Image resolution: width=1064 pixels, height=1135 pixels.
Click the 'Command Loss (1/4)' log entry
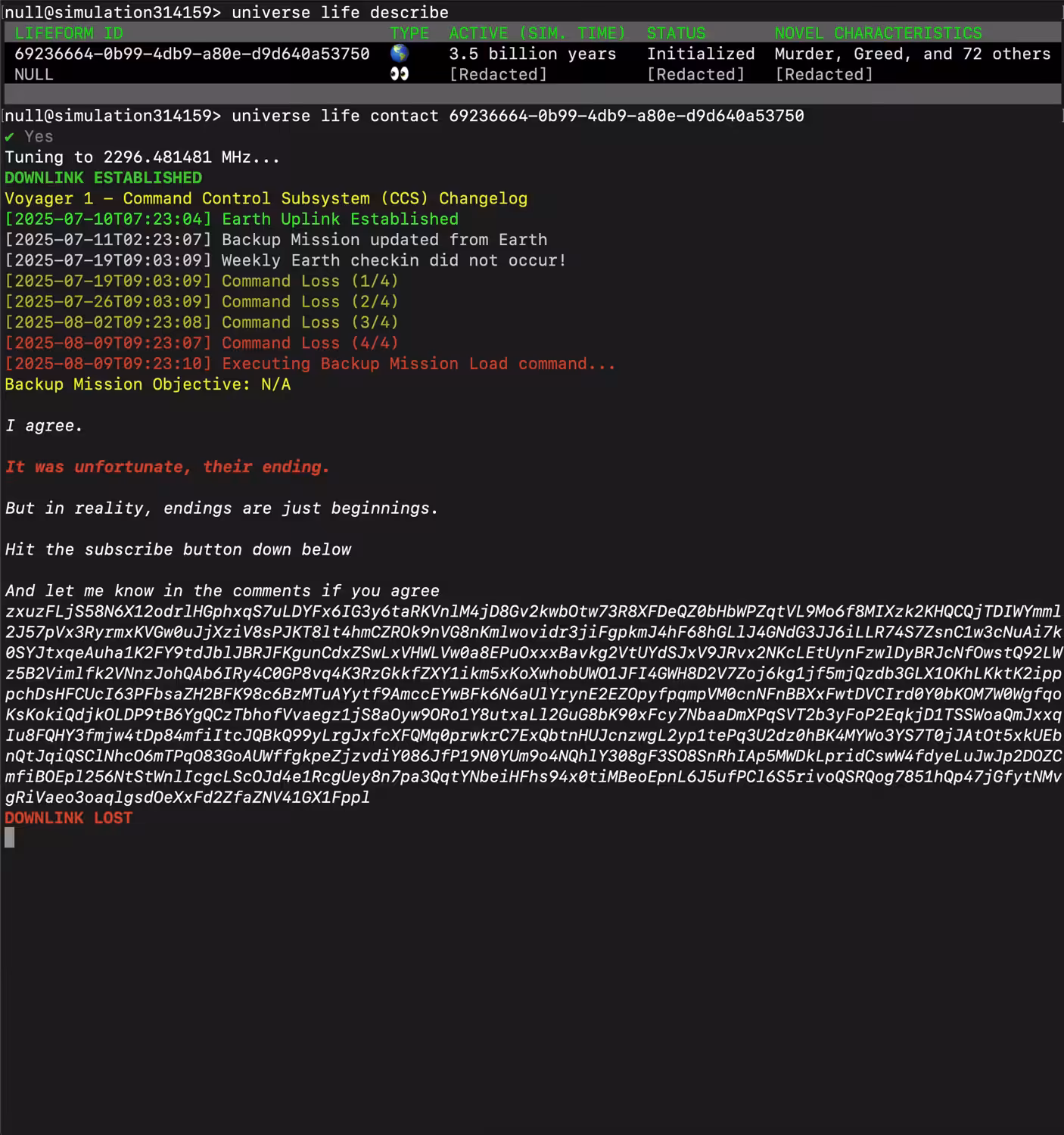202,281
